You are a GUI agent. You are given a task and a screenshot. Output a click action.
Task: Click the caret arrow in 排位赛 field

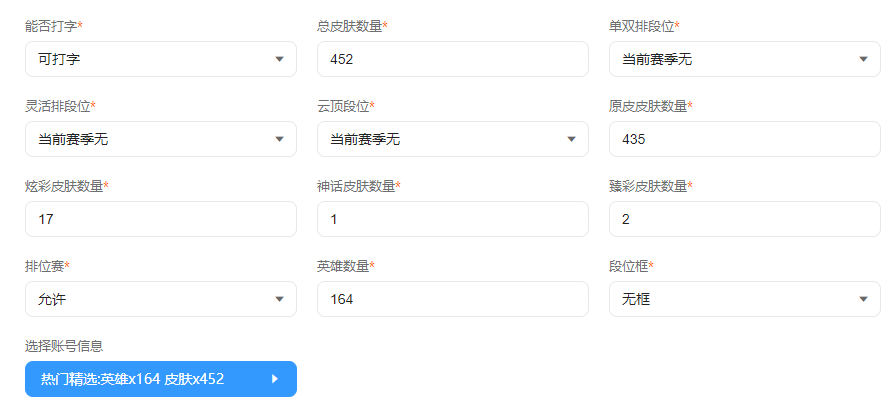279,299
